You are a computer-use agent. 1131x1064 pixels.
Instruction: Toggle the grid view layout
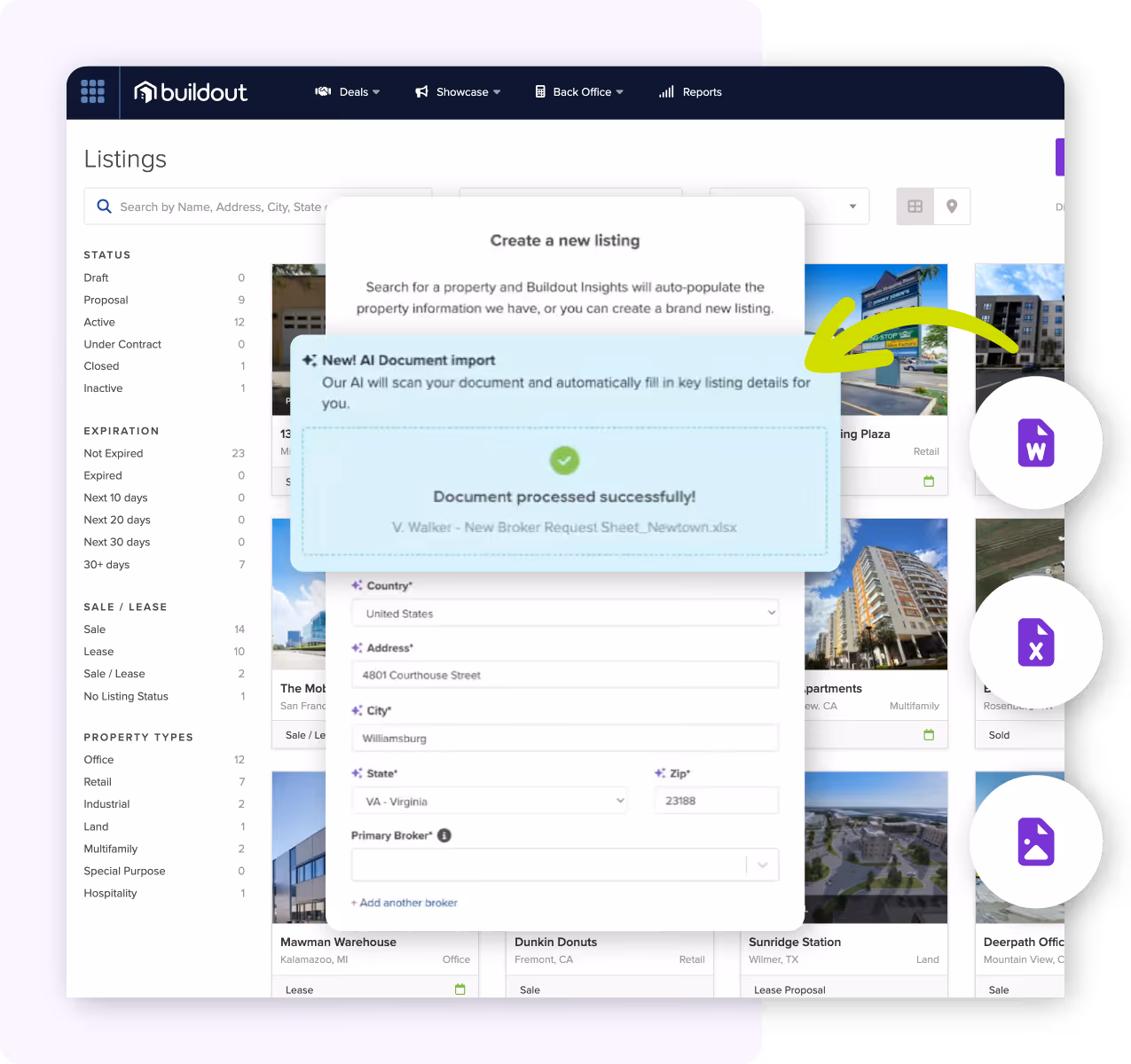click(x=915, y=206)
